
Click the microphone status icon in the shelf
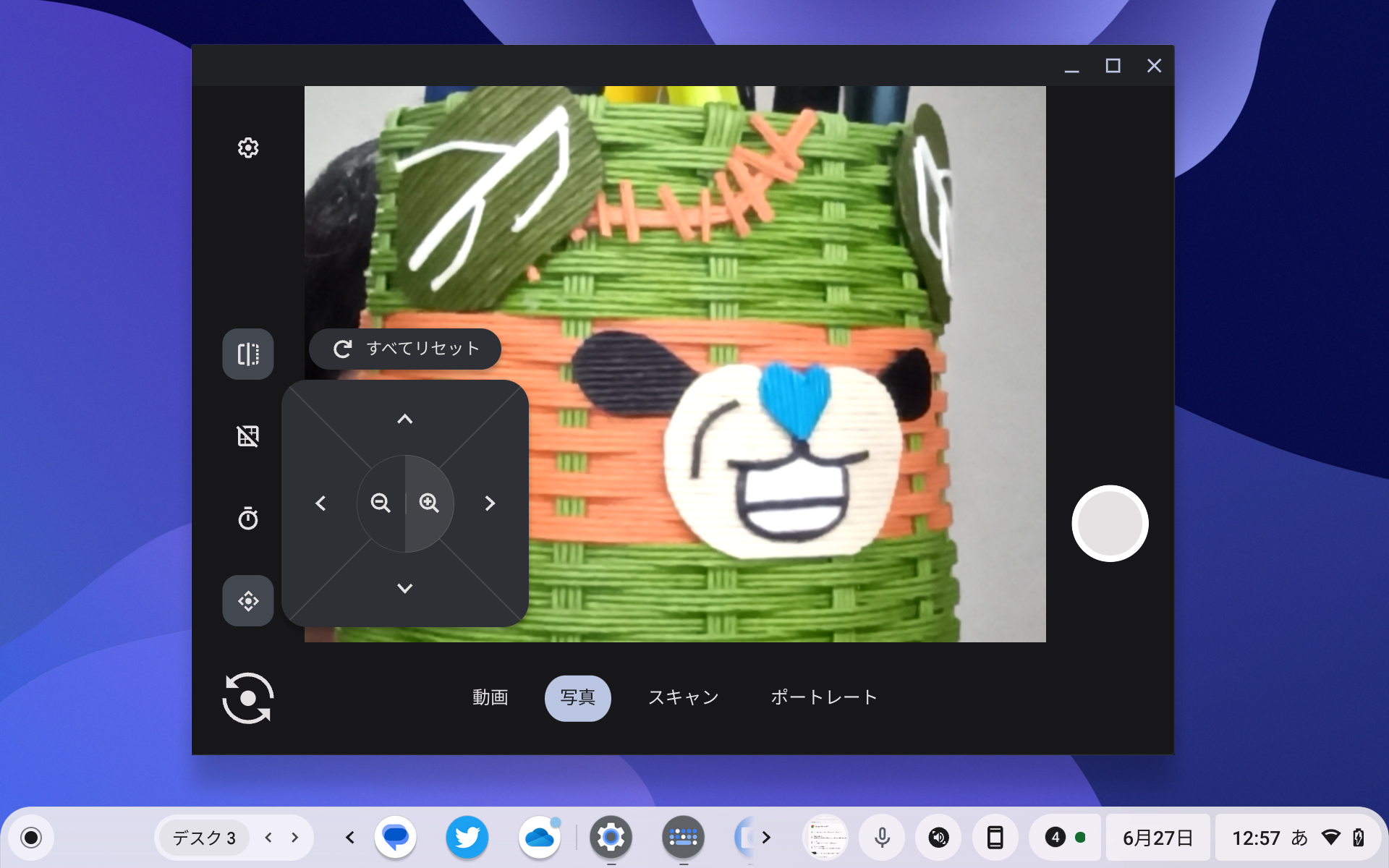880,838
